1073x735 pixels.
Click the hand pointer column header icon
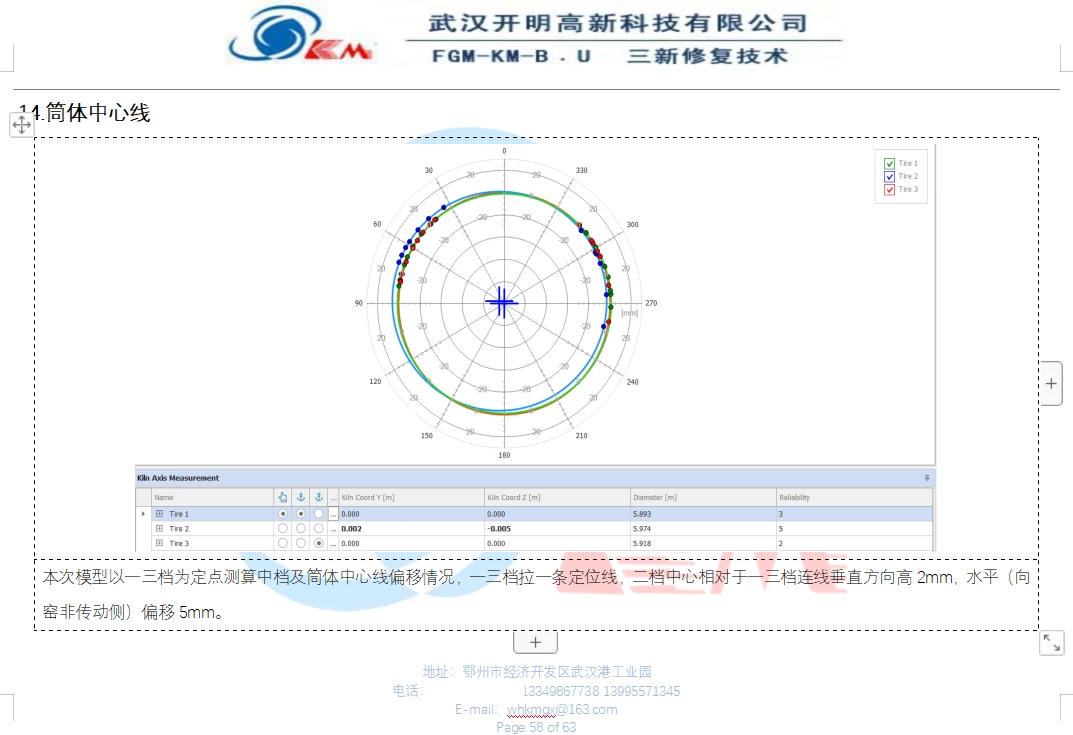coord(283,497)
